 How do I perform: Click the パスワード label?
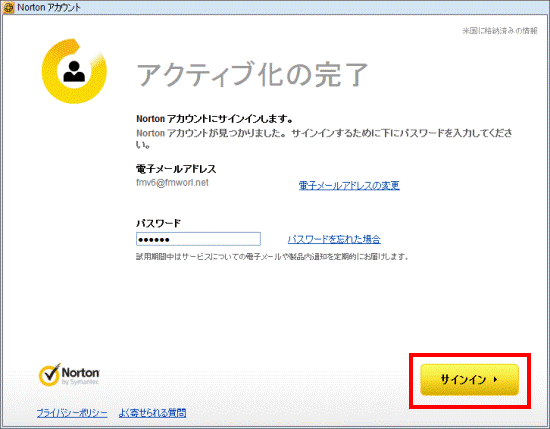coord(159,223)
